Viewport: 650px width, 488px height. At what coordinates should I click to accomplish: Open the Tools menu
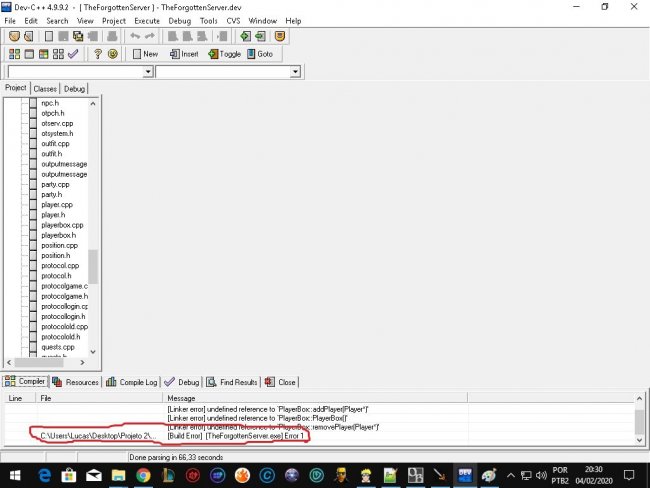tap(209, 21)
